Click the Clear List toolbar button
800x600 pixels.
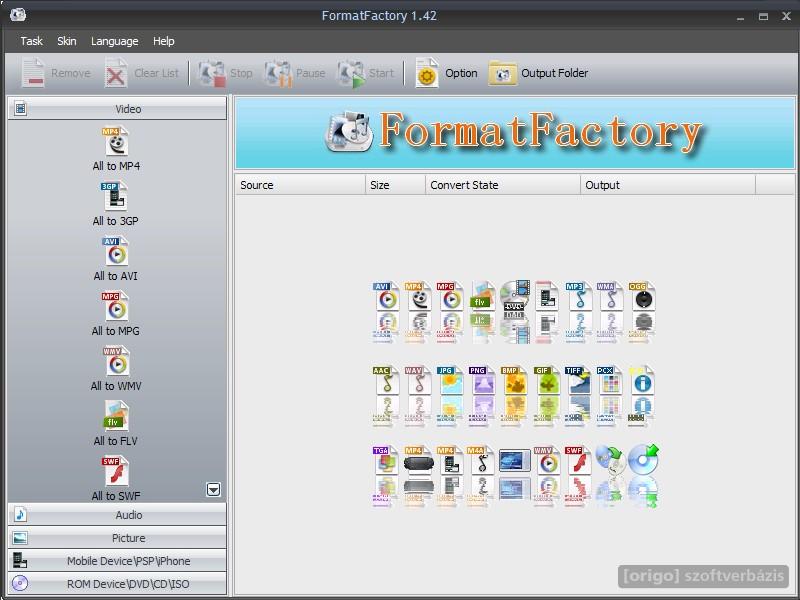(x=142, y=73)
